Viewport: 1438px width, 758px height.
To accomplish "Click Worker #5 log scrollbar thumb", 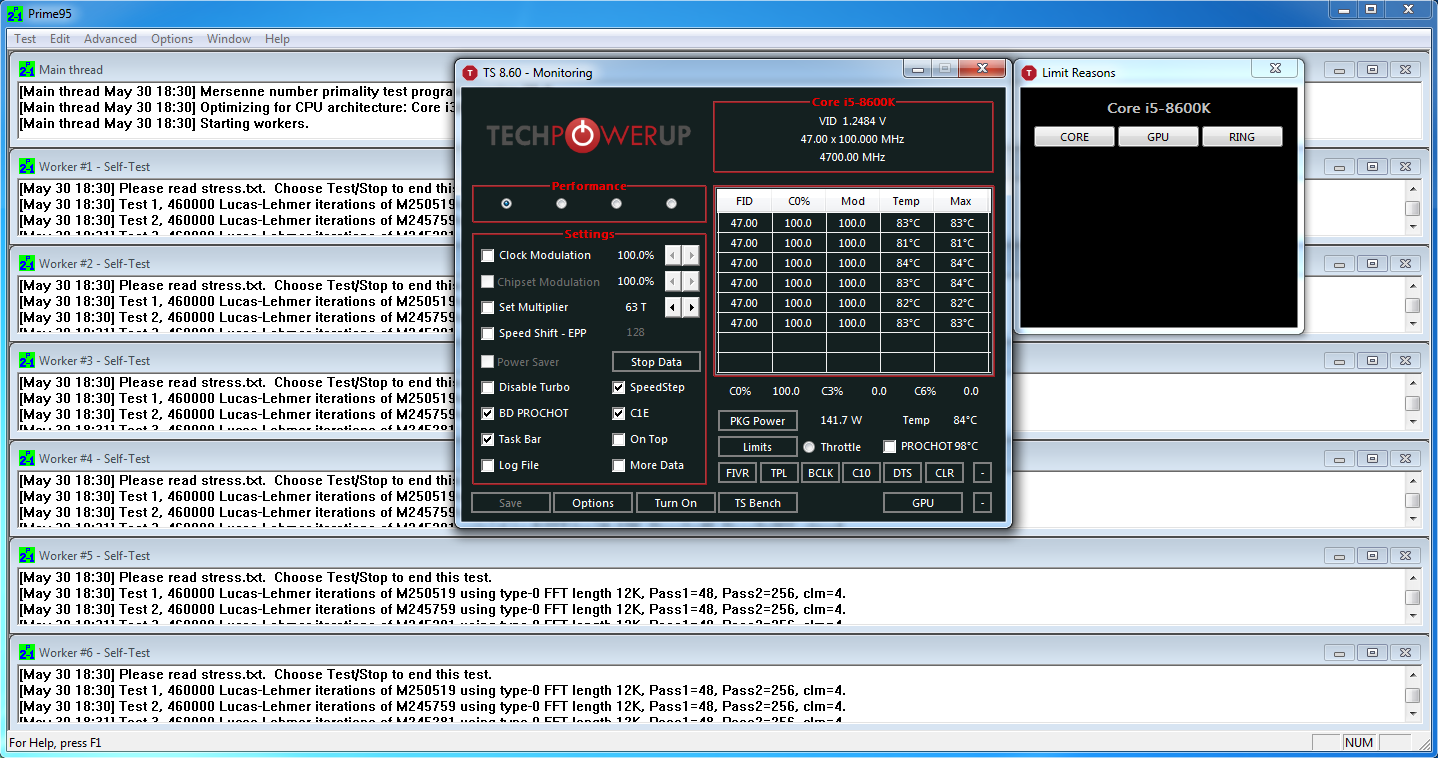I will tap(1412, 597).
